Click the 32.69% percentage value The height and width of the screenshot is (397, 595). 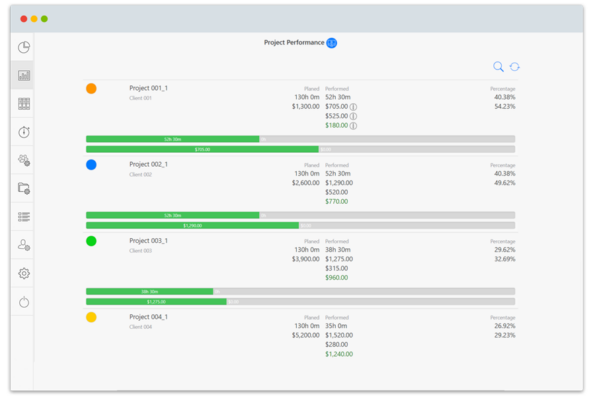(x=505, y=259)
